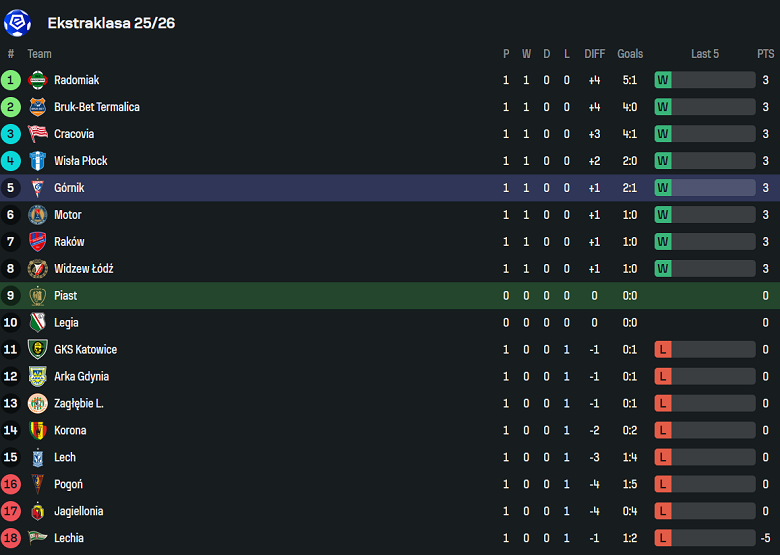The image size is (780, 555).
Task: Click the Goals column header
Action: [630, 54]
